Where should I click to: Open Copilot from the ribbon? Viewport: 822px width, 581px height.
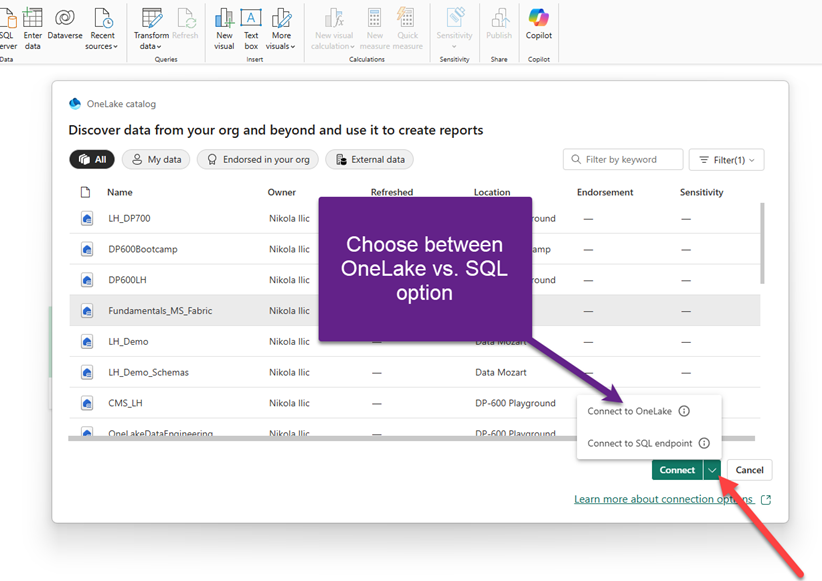click(x=539, y=24)
